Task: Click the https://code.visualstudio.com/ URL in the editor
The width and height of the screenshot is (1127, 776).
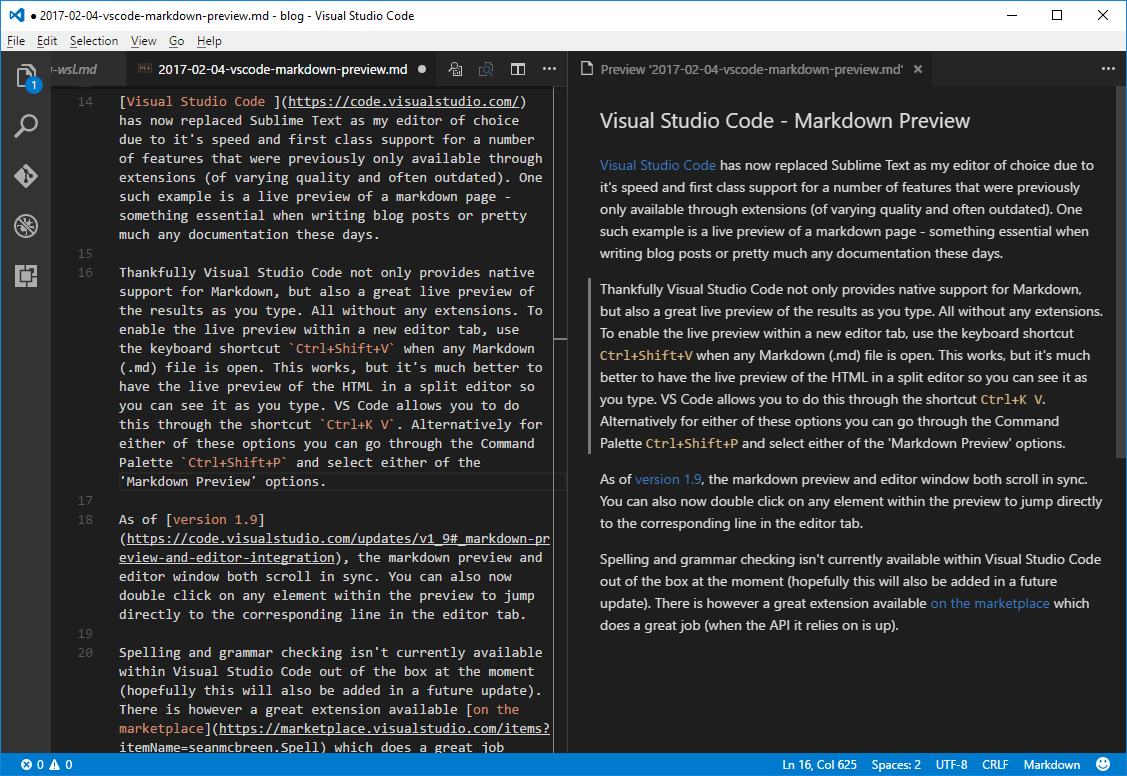Action: (403, 101)
